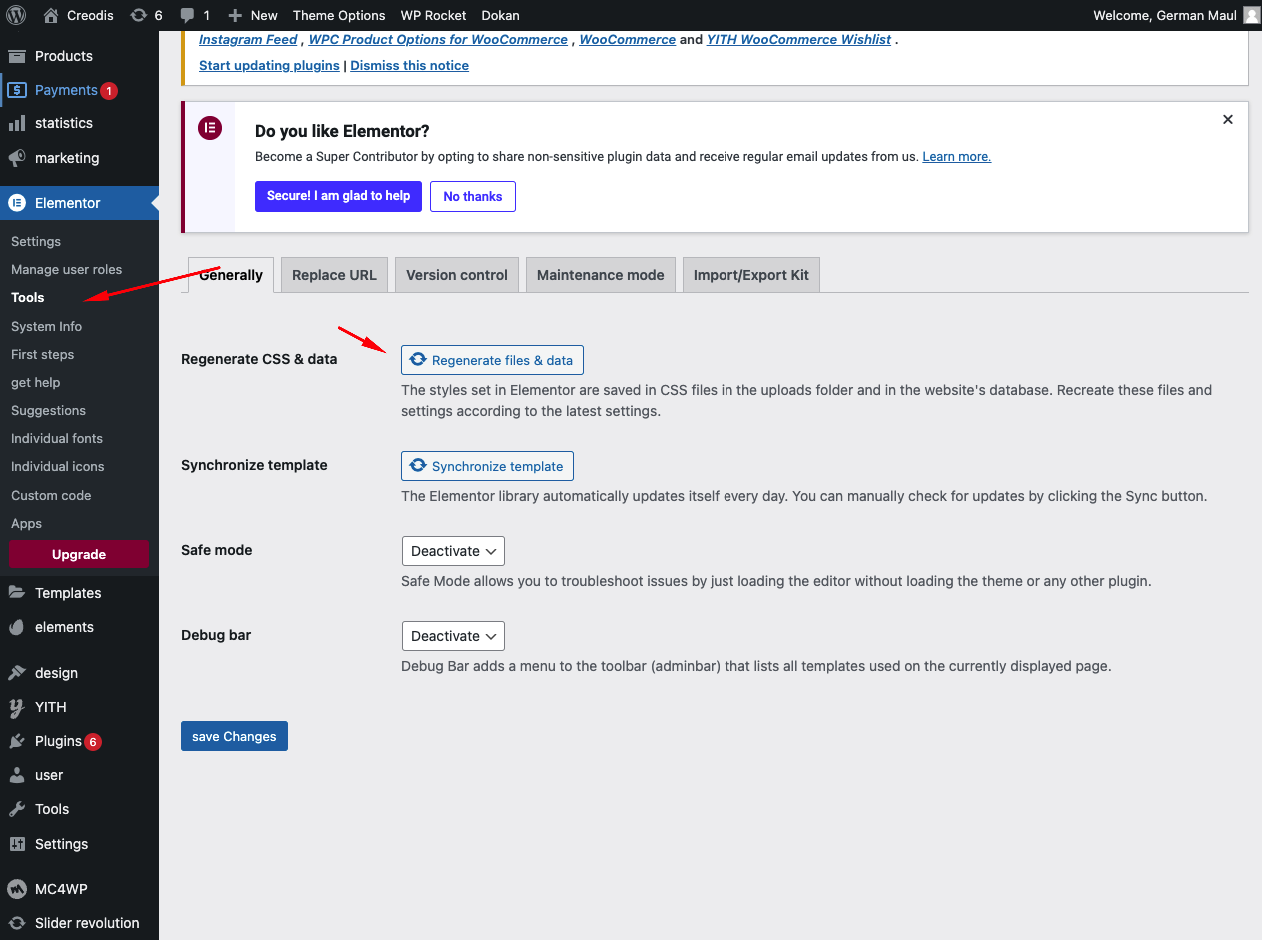Open the Debug bar dropdown

453,636
